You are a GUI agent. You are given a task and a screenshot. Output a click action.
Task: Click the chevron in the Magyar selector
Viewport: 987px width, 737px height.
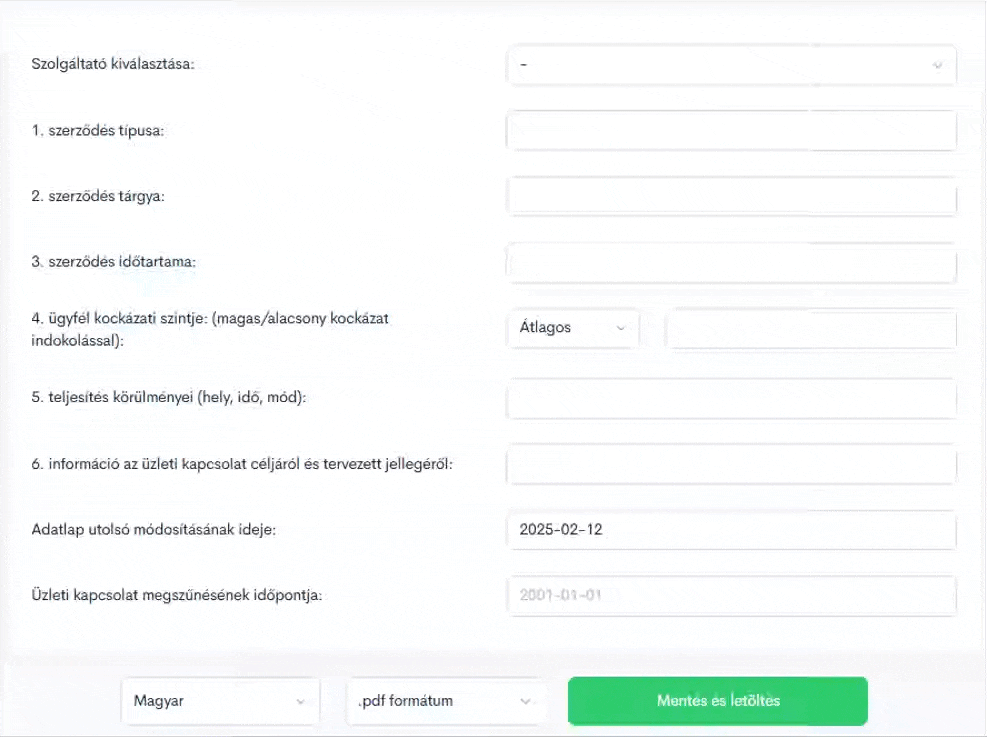coord(300,701)
